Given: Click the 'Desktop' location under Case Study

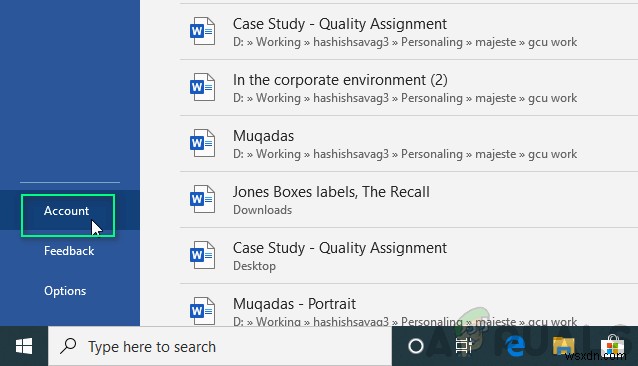Looking at the screenshot, I should pos(254,266).
